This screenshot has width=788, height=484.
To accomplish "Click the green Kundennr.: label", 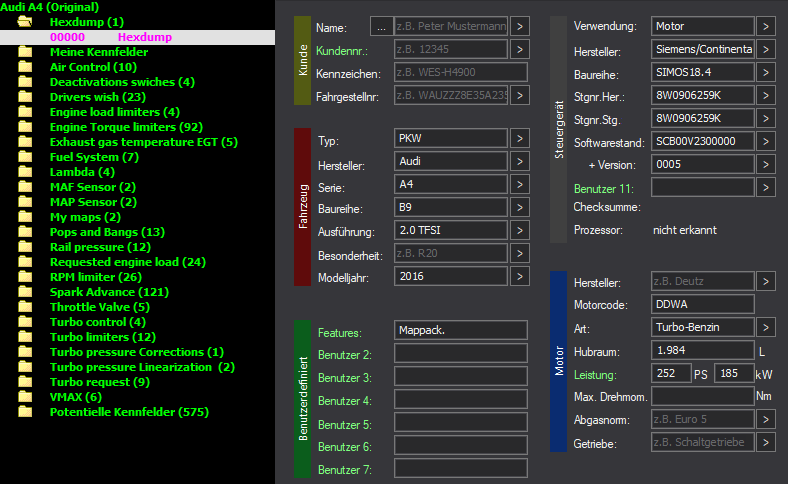I will 342,51.
